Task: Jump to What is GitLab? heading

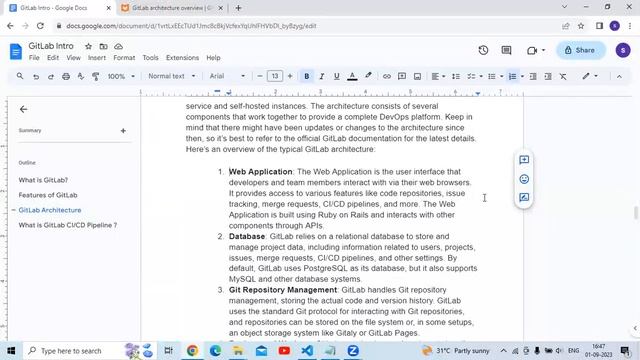Action: (x=43, y=180)
